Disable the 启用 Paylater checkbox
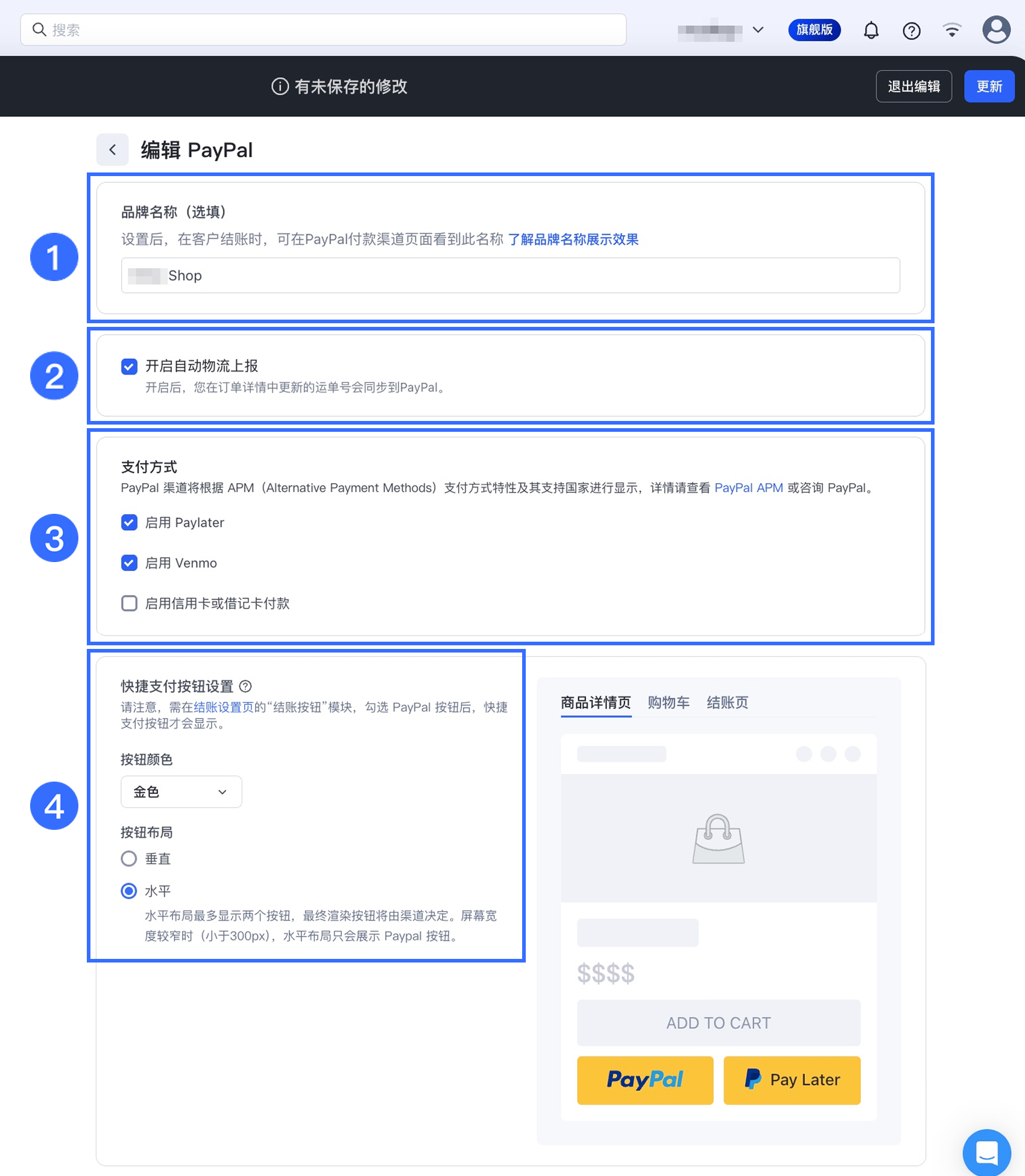This screenshot has height=1176, width=1025. [x=129, y=522]
